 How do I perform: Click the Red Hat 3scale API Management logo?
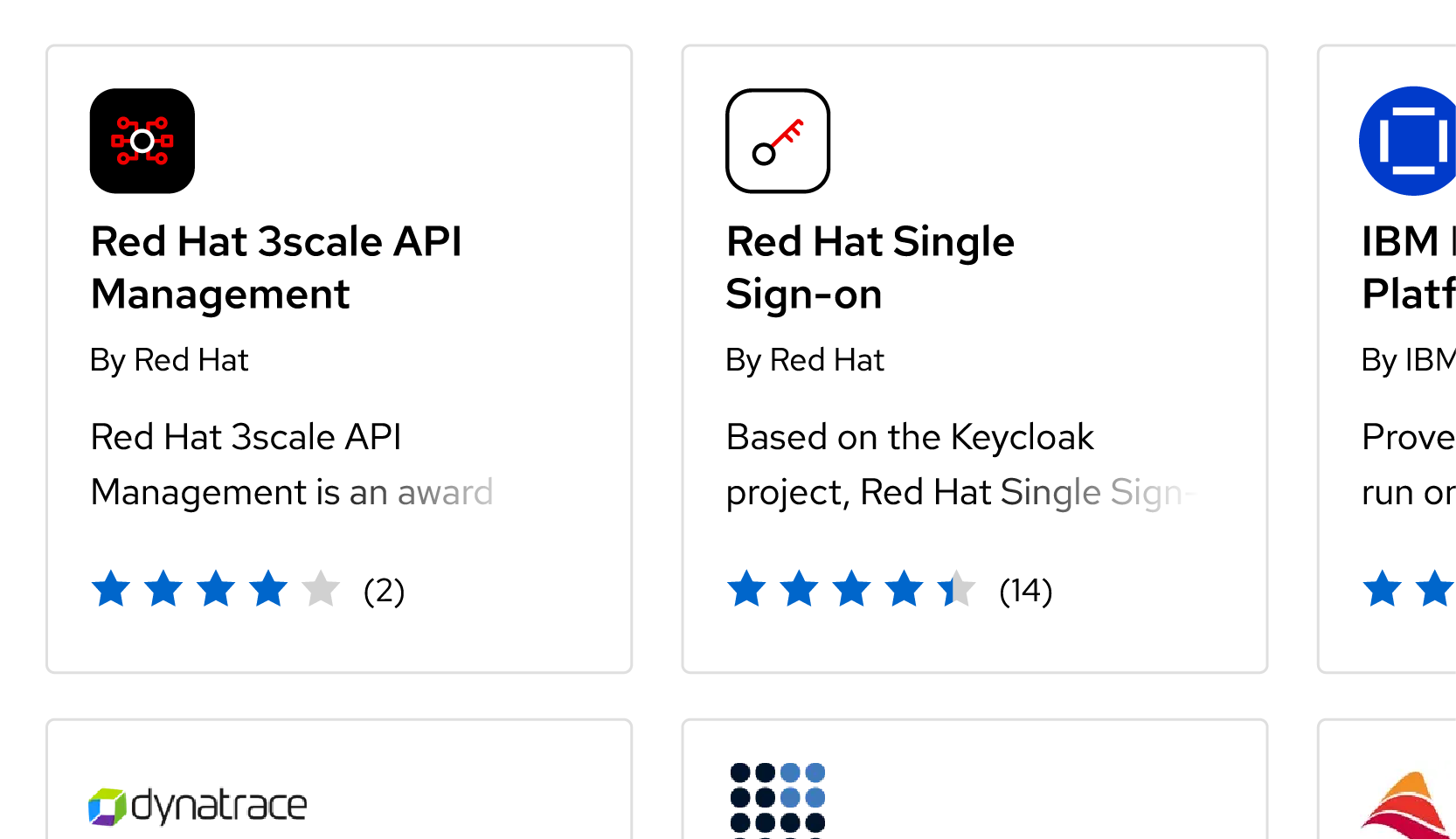click(142, 141)
